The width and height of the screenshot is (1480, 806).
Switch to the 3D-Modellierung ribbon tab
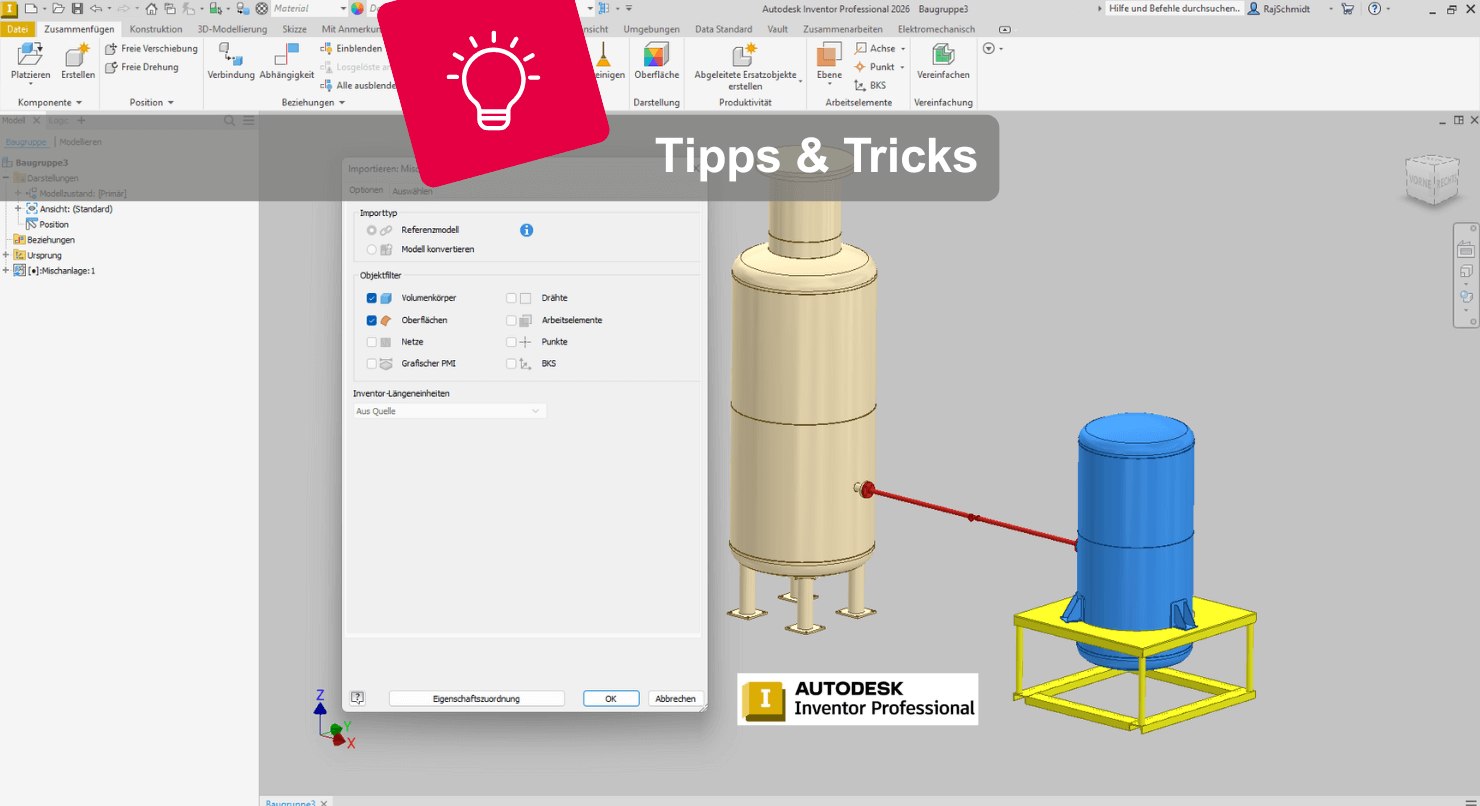point(232,29)
